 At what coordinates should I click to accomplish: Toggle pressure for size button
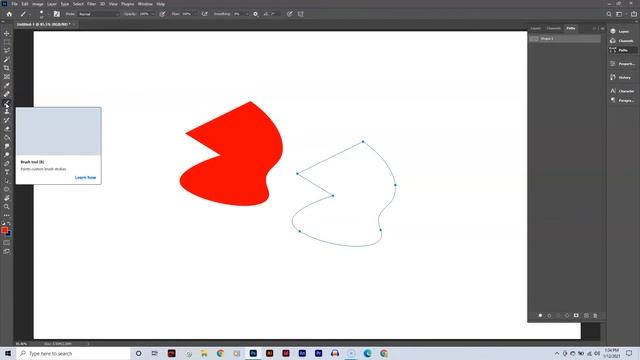(289, 14)
